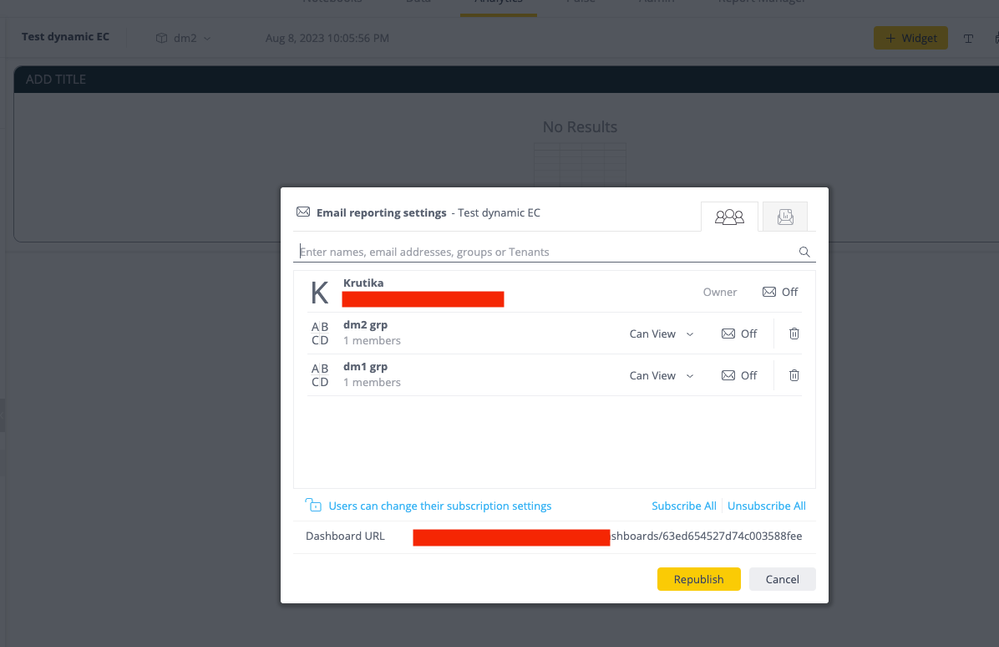999x647 pixels.
Task: Toggle email subscription for dm1 grp
Action: point(739,376)
